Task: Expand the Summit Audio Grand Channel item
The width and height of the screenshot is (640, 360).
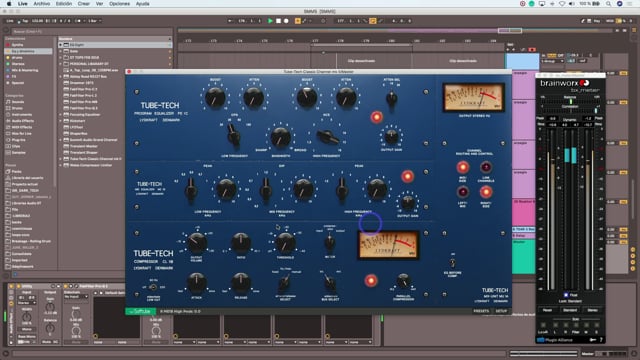Action: [61, 140]
